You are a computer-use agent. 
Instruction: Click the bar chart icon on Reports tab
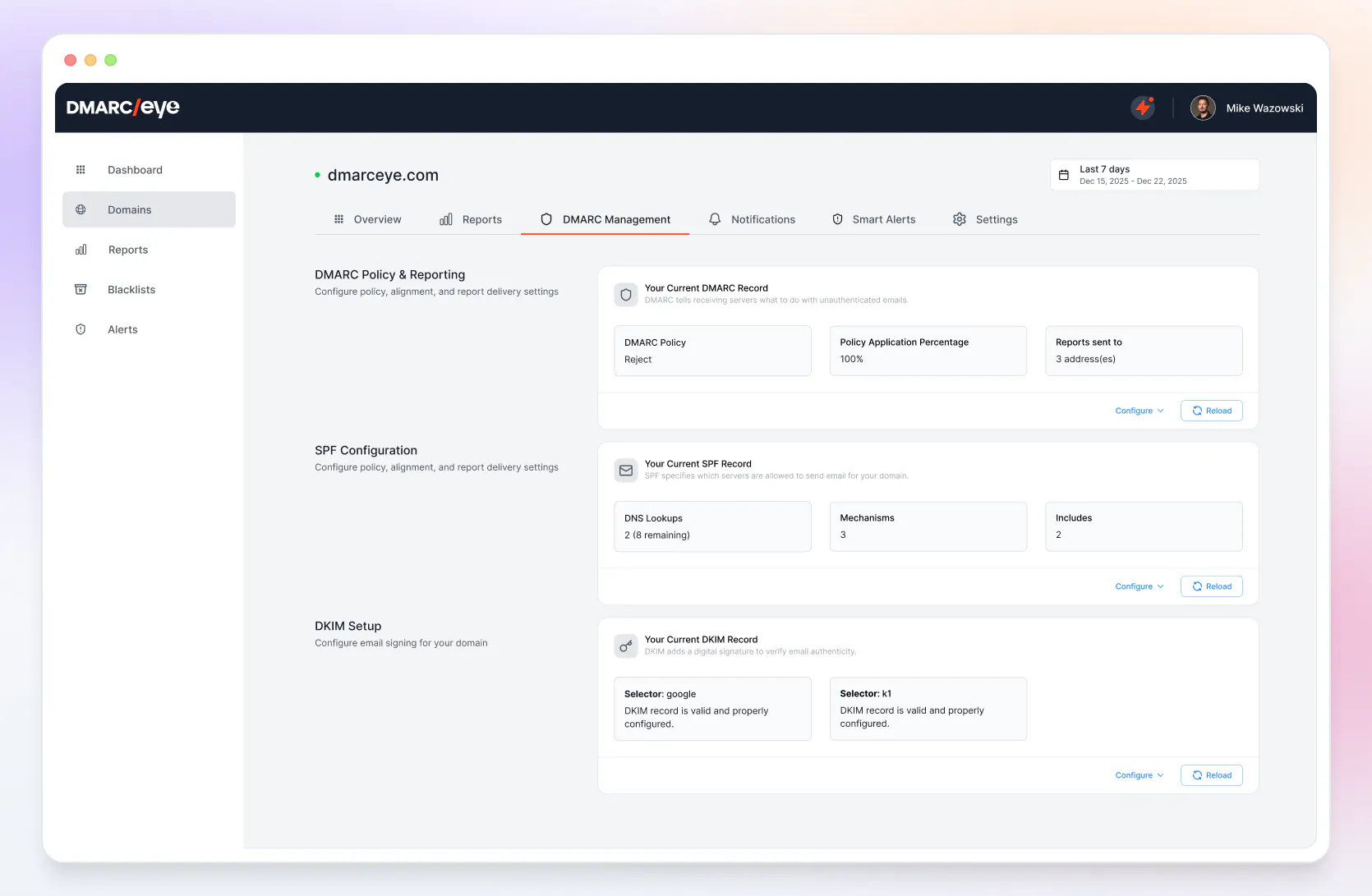(x=446, y=219)
